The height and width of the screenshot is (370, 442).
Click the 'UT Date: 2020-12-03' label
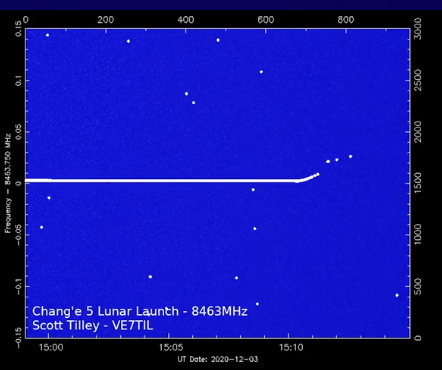point(218,359)
